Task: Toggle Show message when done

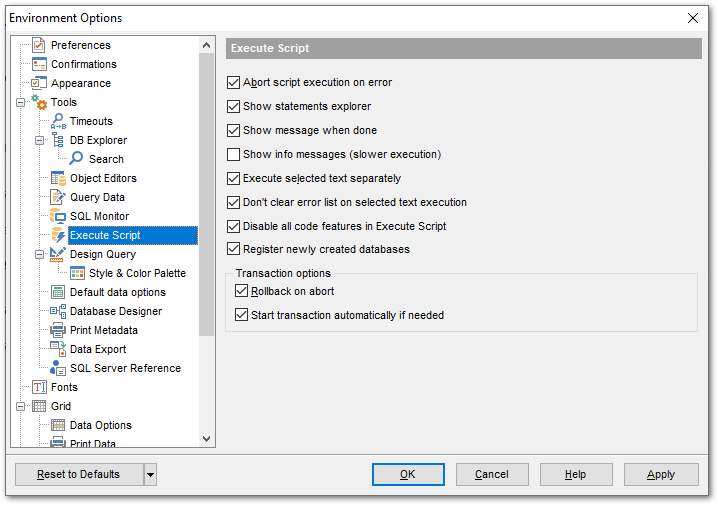Action: click(x=234, y=130)
